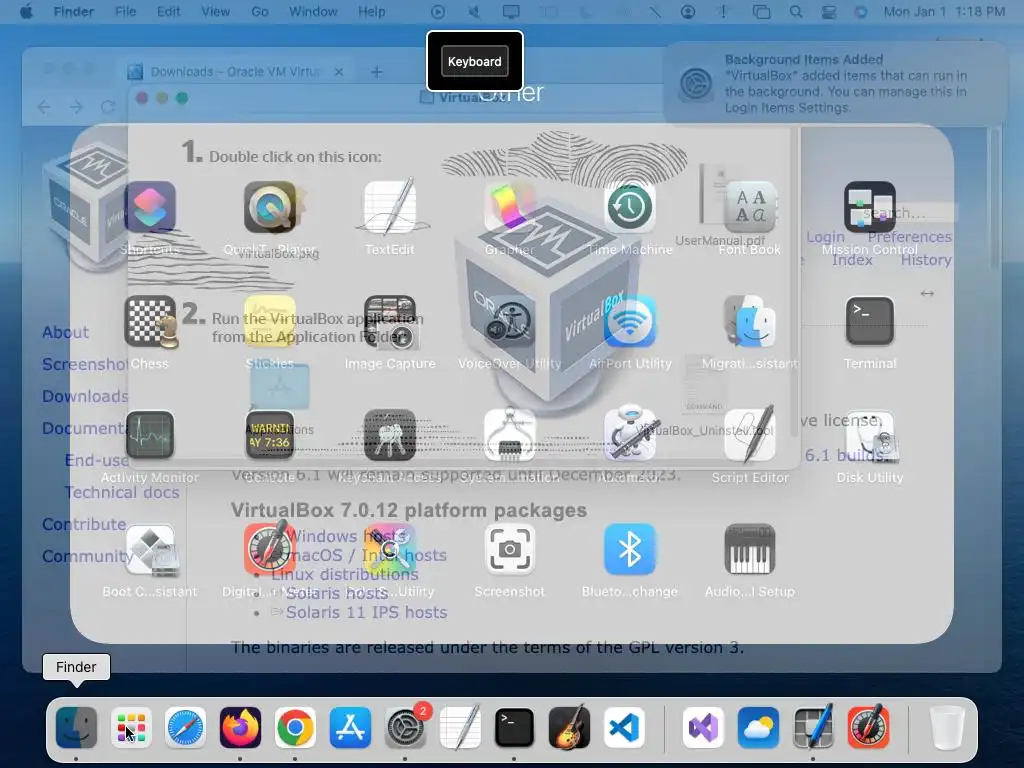
Task: Open Digital Color Meter in Launchpad
Action: 270,549
